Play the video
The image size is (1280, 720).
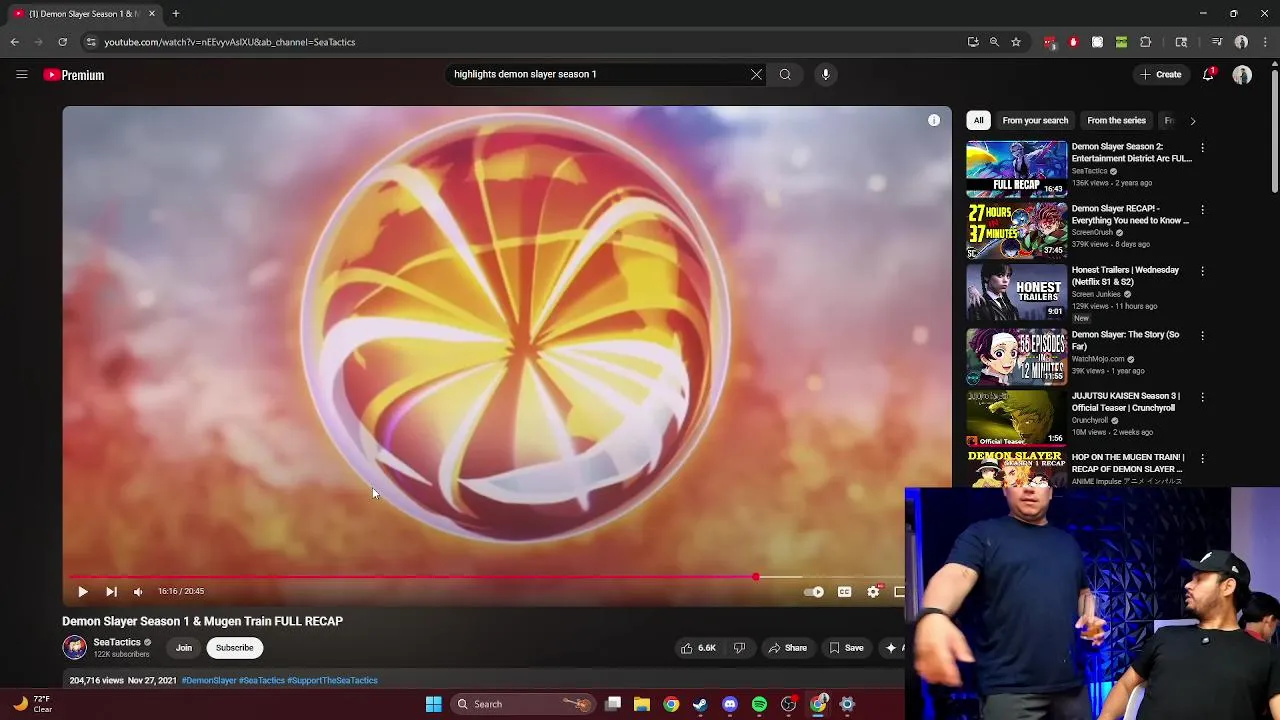[82, 592]
